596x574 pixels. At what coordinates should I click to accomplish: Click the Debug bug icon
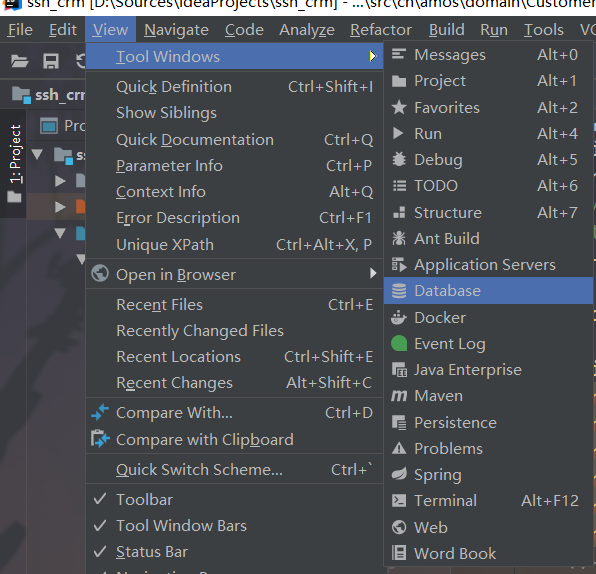click(x=399, y=159)
